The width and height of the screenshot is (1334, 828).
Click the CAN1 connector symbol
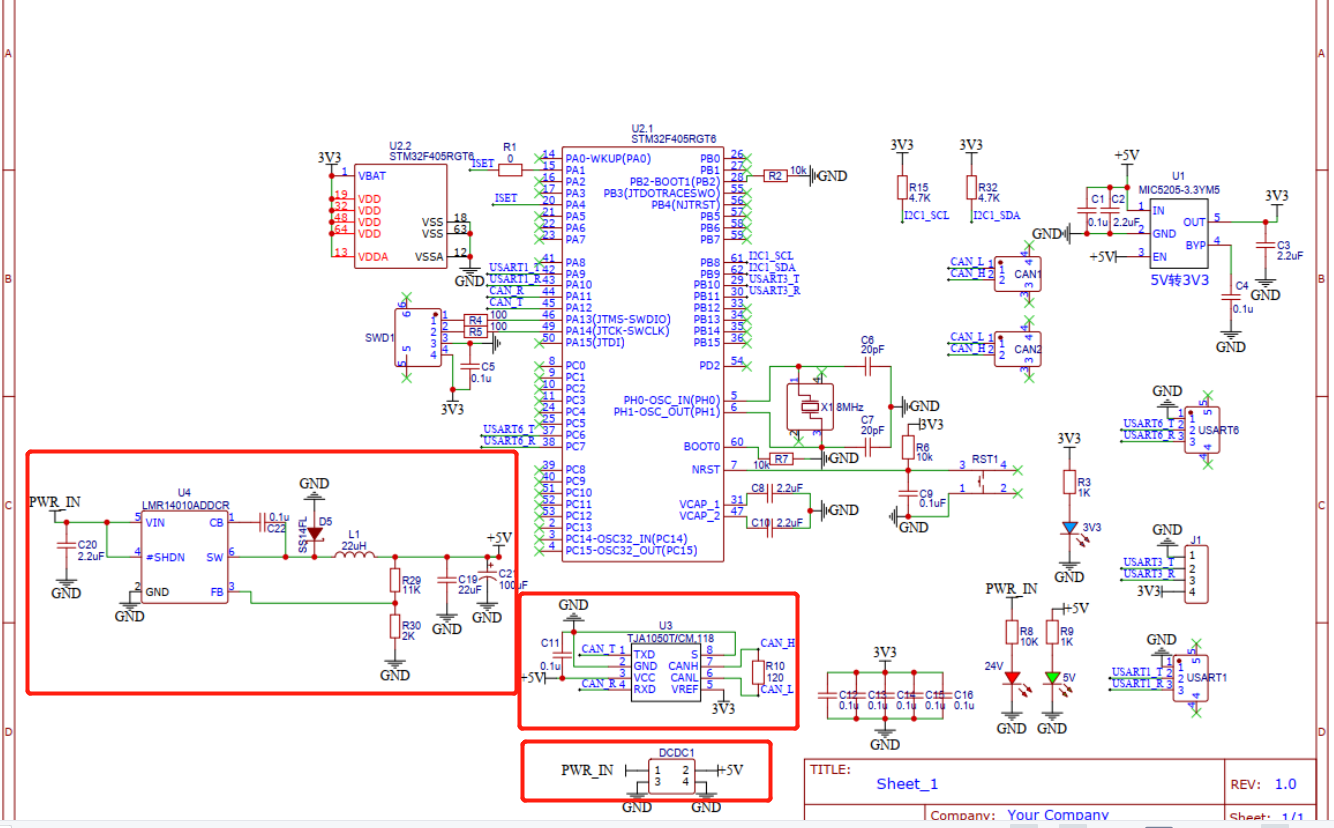click(x=1018, y=274)
